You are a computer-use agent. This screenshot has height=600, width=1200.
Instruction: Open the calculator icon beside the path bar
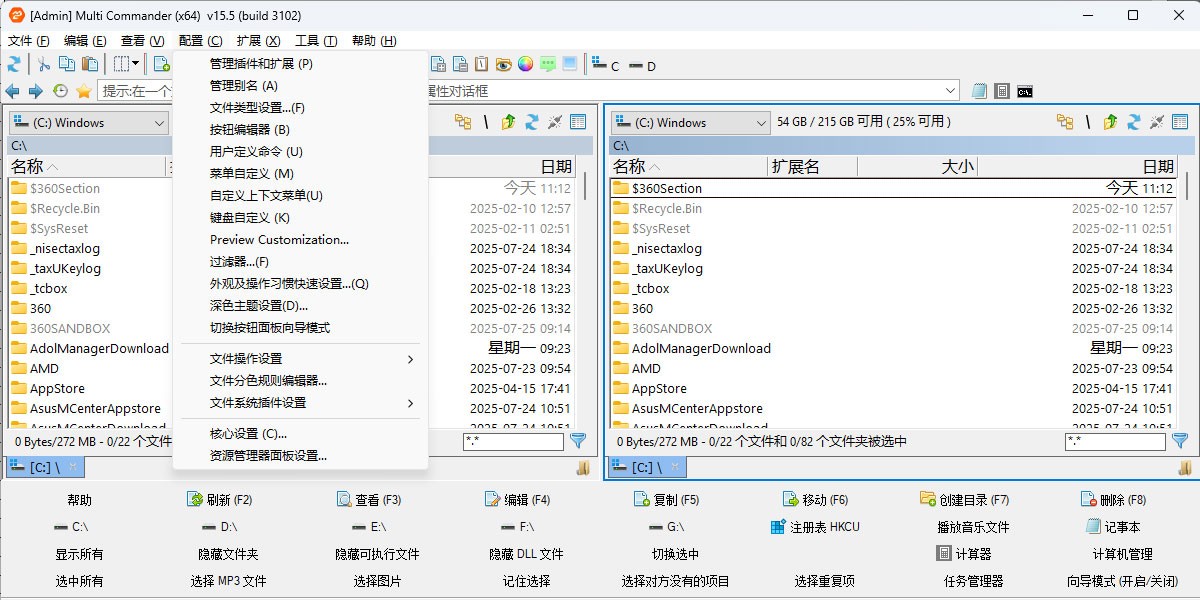pos(1002,90)
